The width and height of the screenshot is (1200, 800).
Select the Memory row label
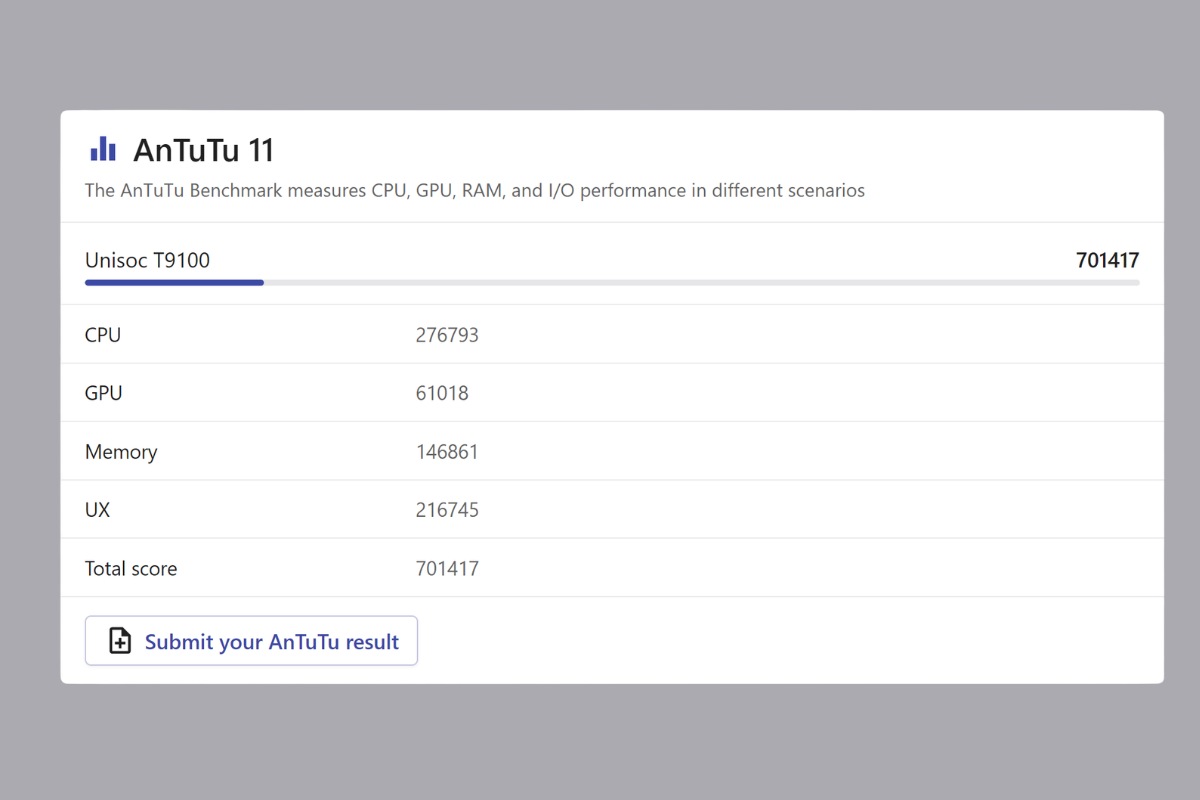pos(121,452)
